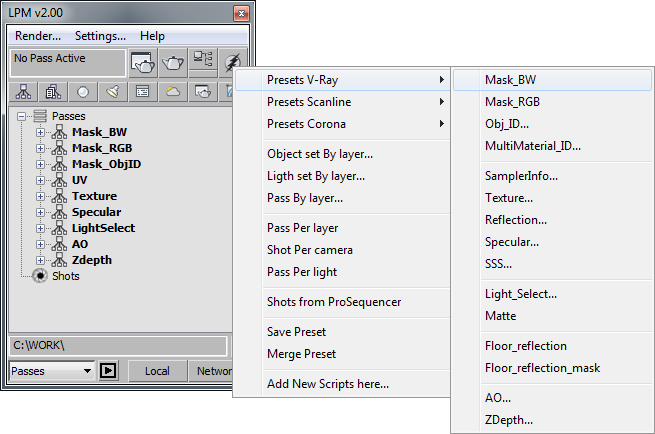Click the play arrow button beside Passes dropdown
The height and width of the screenshot is (434, 655).
pyautogui.click(x=108, y=370)
